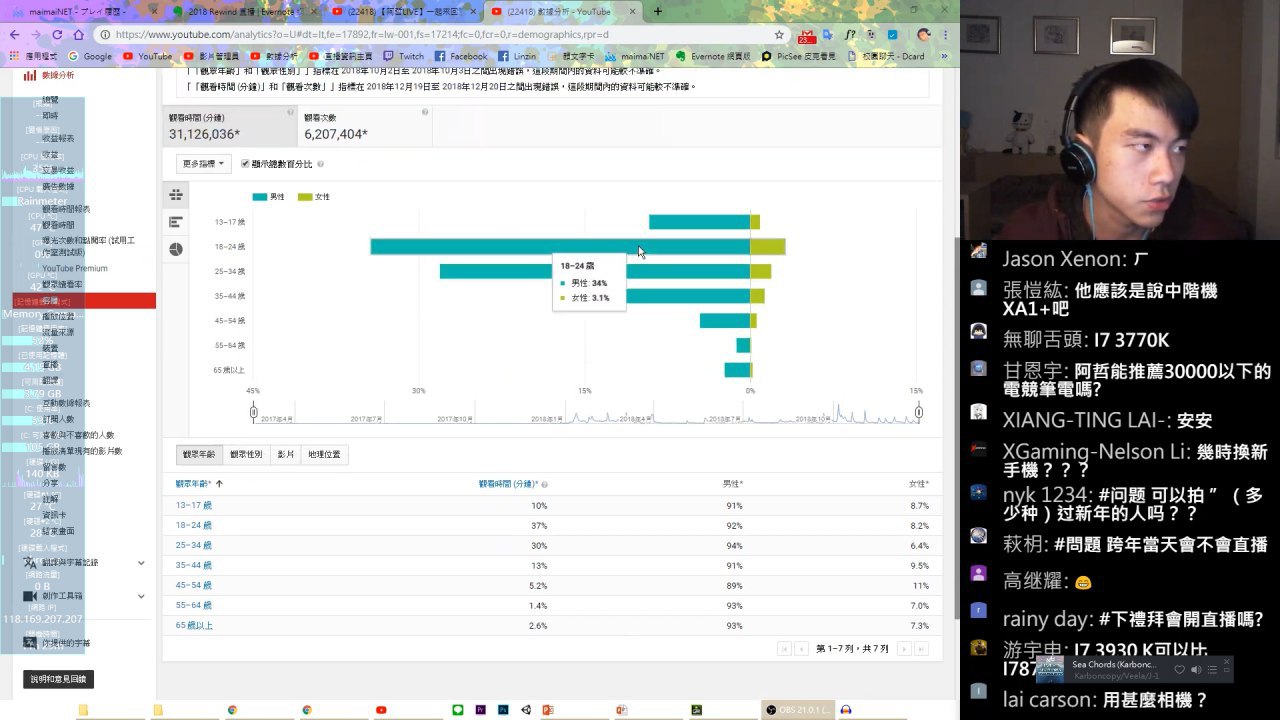Open the 訂閱人數 sidebar report
Image resolution: width=1280 pixels, height=720 pixels.
[58, 419]
